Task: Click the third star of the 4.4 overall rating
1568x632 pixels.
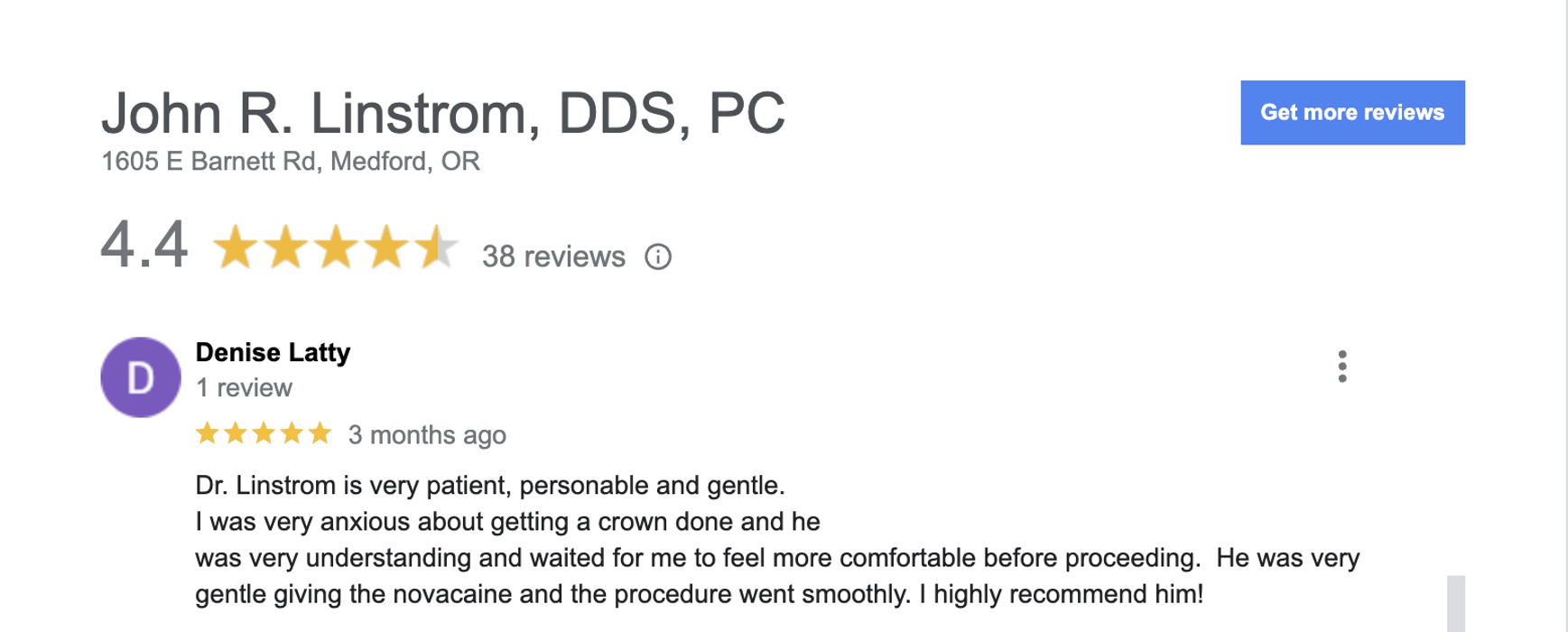Action: click(x=337, y=247)
